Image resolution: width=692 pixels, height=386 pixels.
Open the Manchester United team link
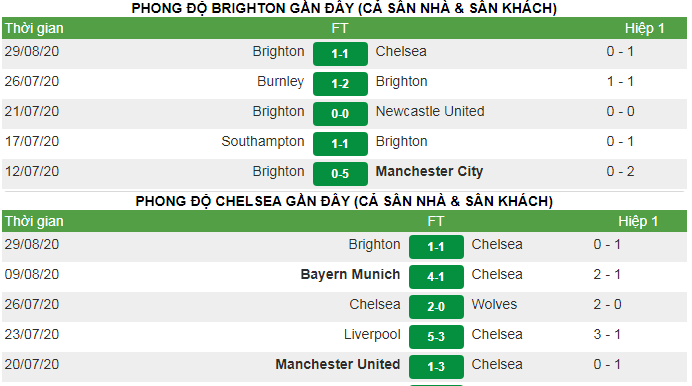338,364
